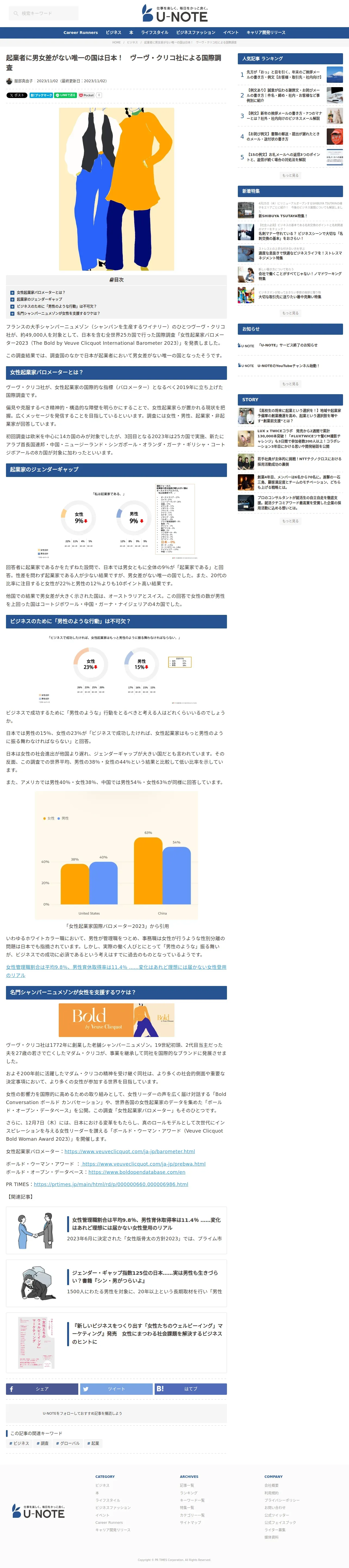Screen dimensions: 349x1568
Task: Open veuveclicquot.com barometer link
Action: pyautogui.click(x=130, y=1152)
